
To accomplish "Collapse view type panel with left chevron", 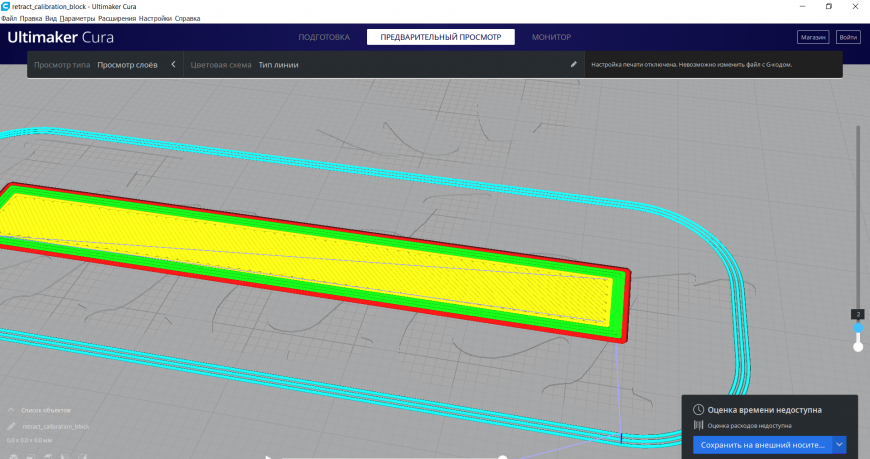I will click(173, 64).
